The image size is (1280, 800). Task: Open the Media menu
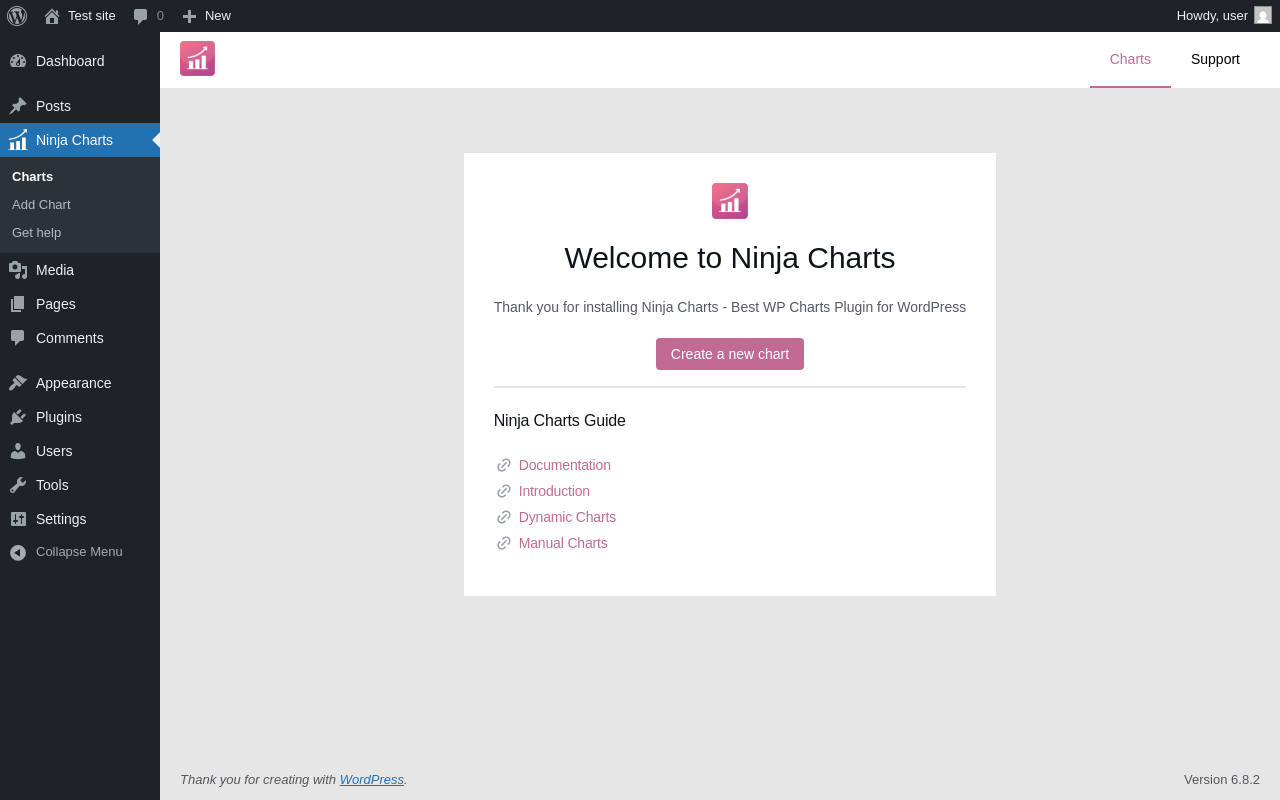[80, 270]
